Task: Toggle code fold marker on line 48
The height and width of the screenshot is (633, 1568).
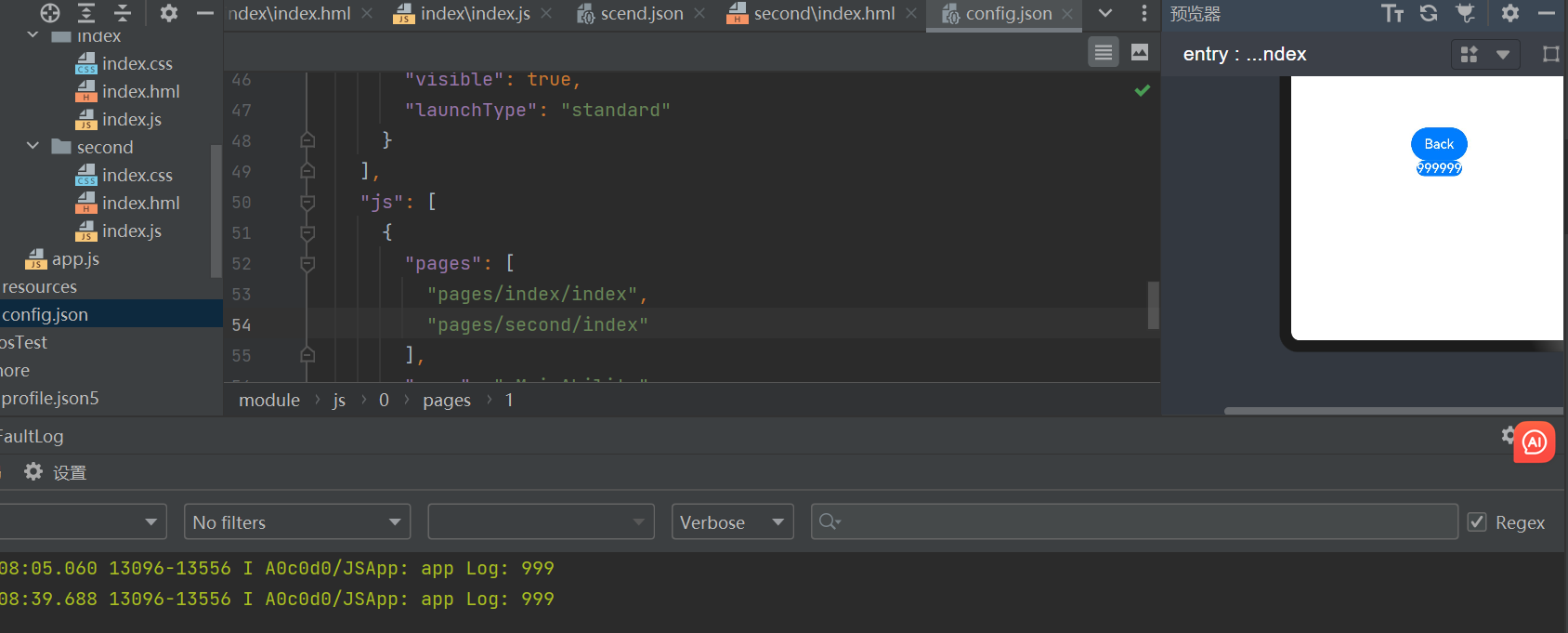Action: click(307, 140)
